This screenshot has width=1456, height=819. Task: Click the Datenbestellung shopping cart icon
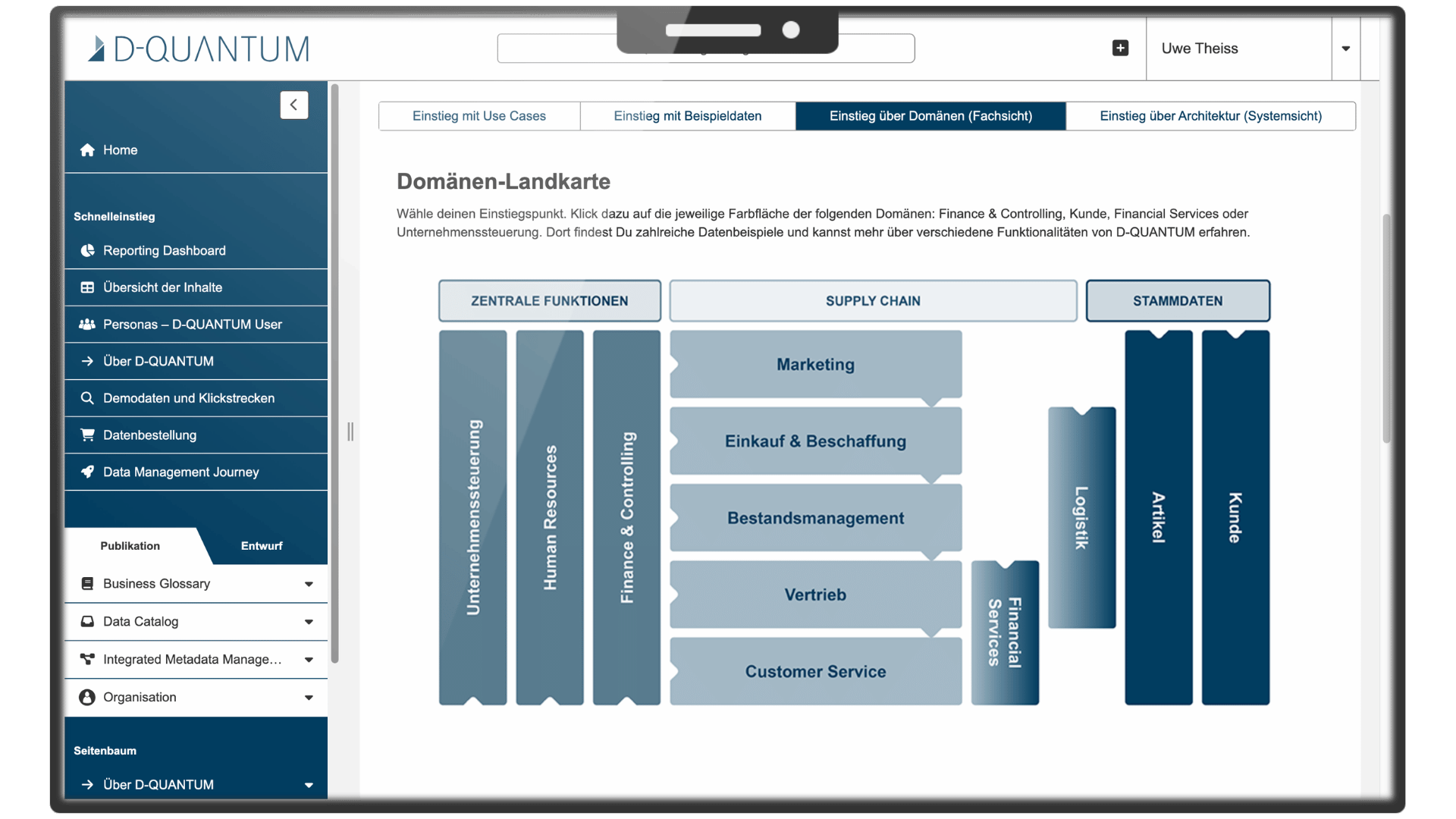tap(87, 435)
